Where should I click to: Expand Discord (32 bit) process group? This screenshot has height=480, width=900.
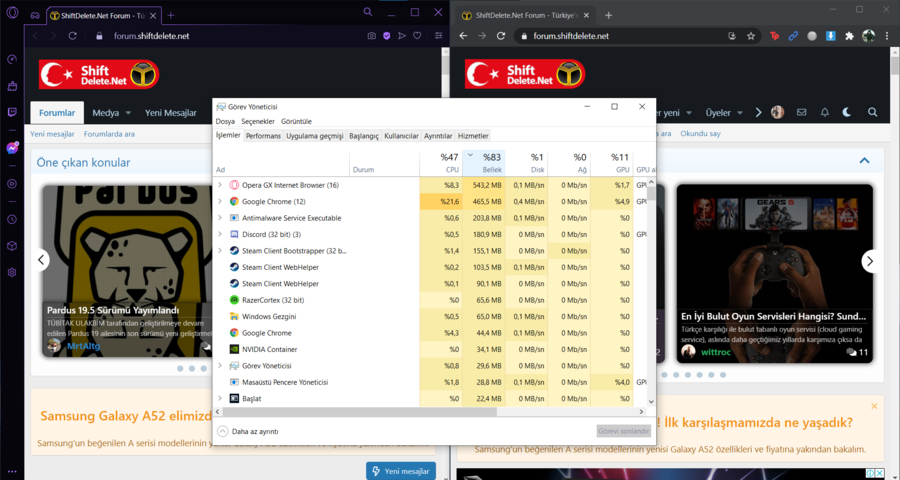[219, 234]
